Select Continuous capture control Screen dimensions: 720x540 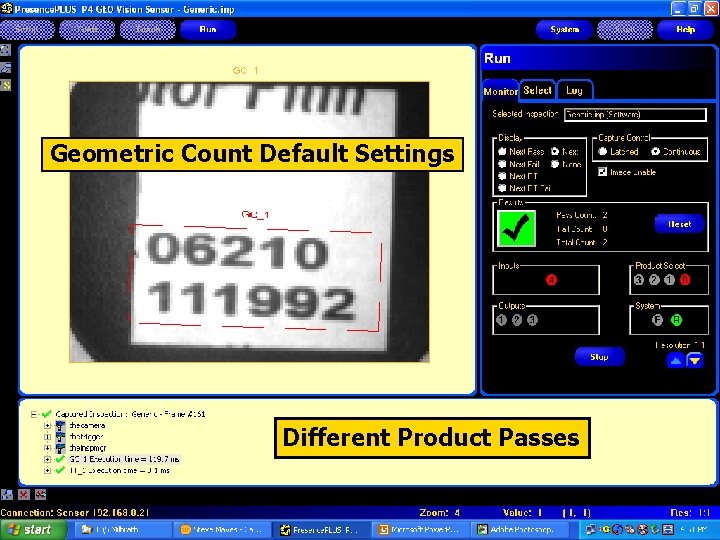click(655, 151)
